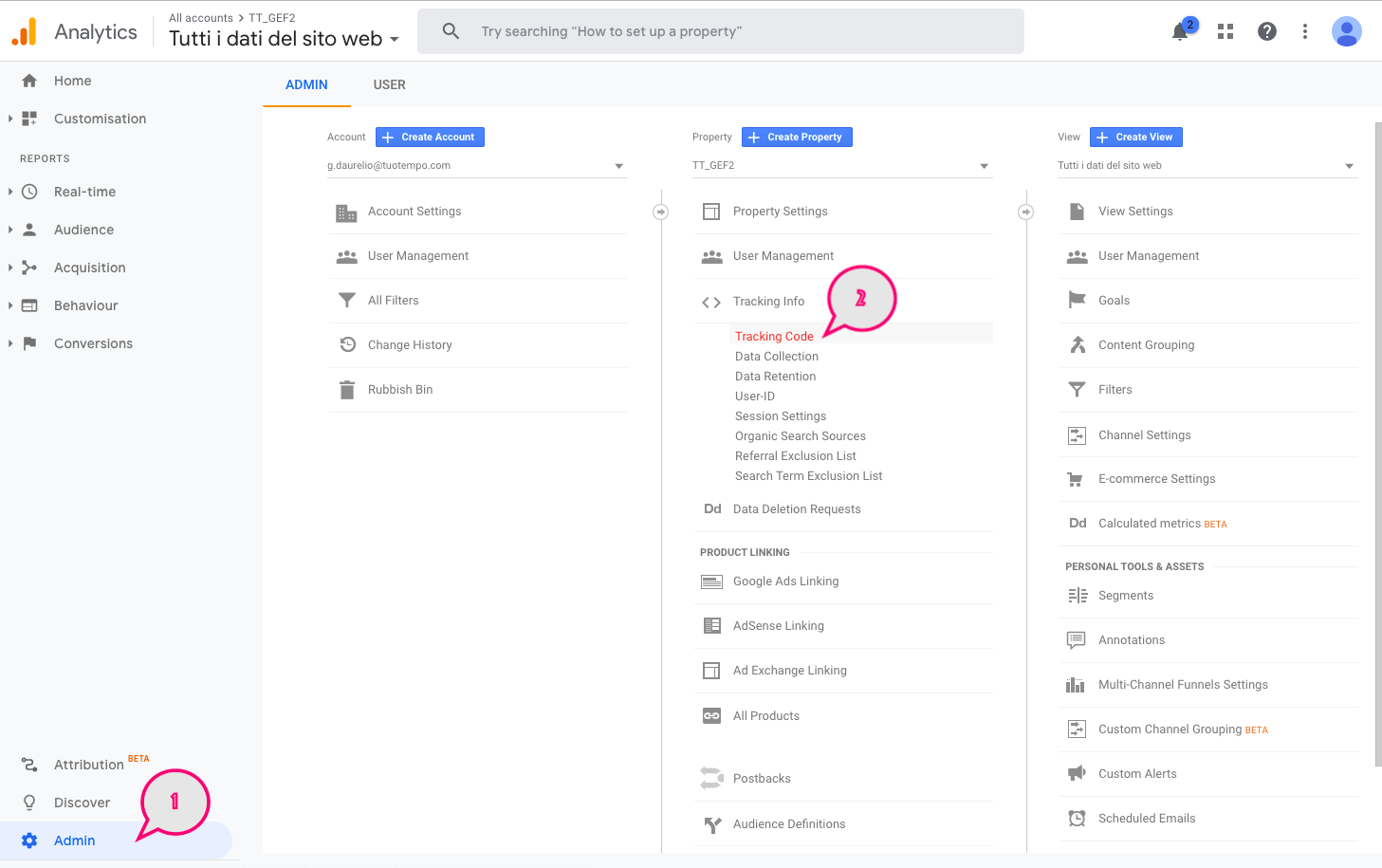1382x868 pixels.
Task: Click the Audience person icon
Action: click(x=29, y=230)
